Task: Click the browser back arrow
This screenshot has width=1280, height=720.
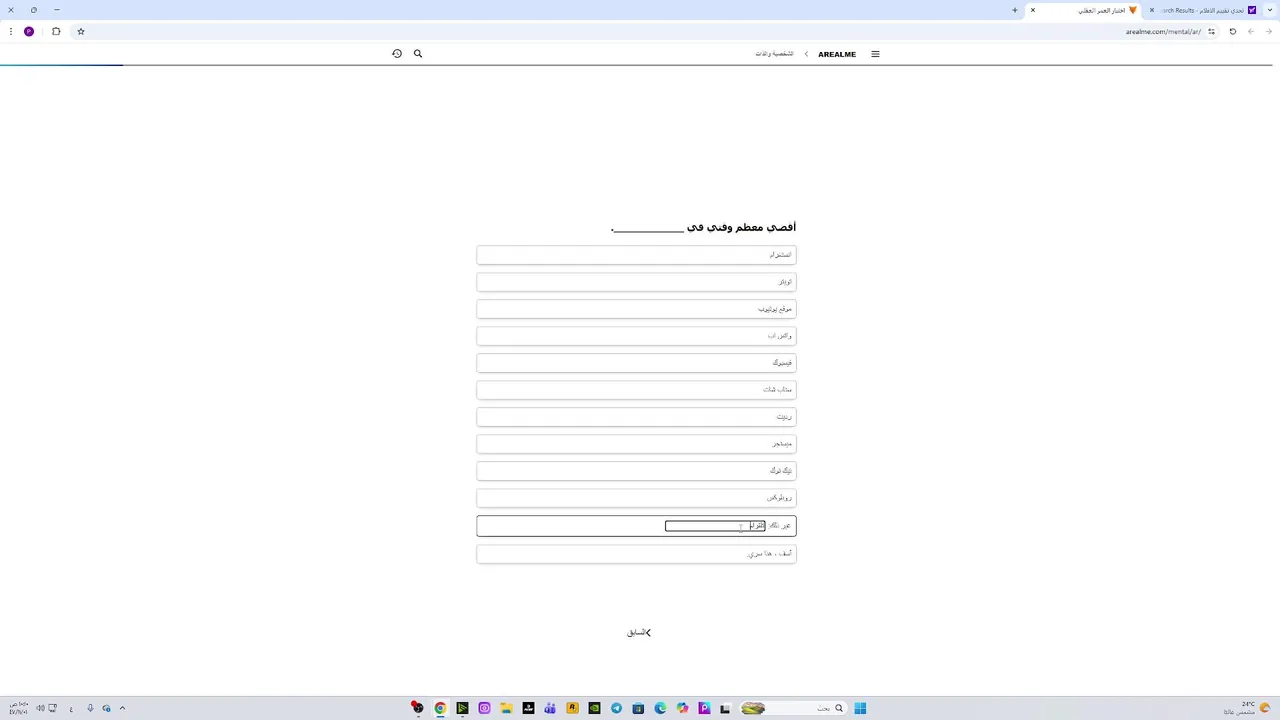Action: pyautogui.click(x=1268, y=31)
